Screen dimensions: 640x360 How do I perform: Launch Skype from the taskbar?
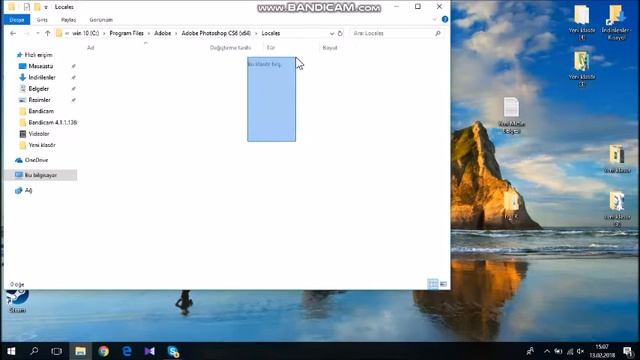[173, 351]
